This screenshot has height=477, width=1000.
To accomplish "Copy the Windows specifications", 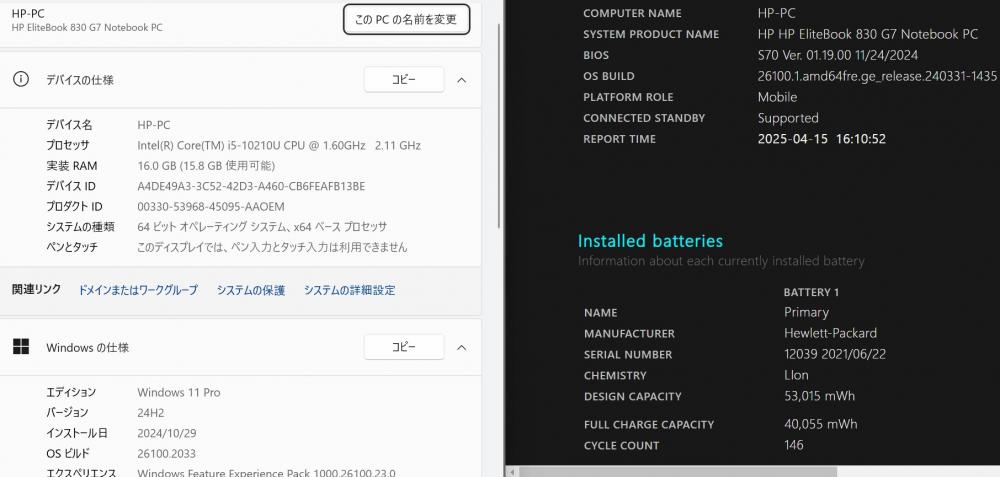I will pyautogui.click(x=404, y=347).
